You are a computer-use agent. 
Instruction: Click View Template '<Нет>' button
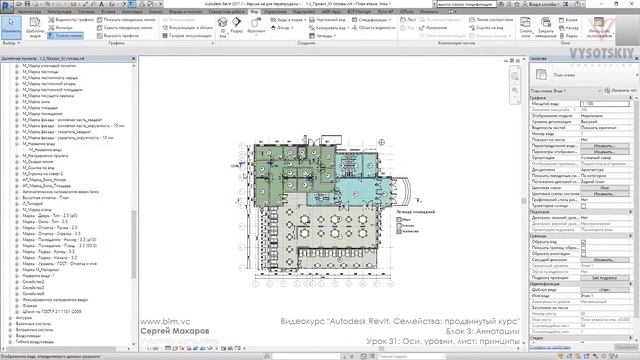[604, 290]
